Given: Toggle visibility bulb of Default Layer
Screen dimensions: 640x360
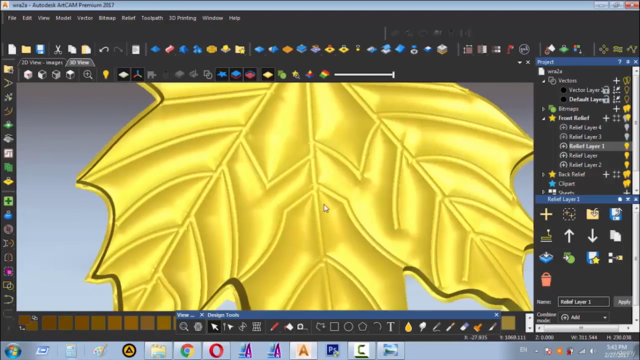Looking at the screenshot, I should coord(627,99).
